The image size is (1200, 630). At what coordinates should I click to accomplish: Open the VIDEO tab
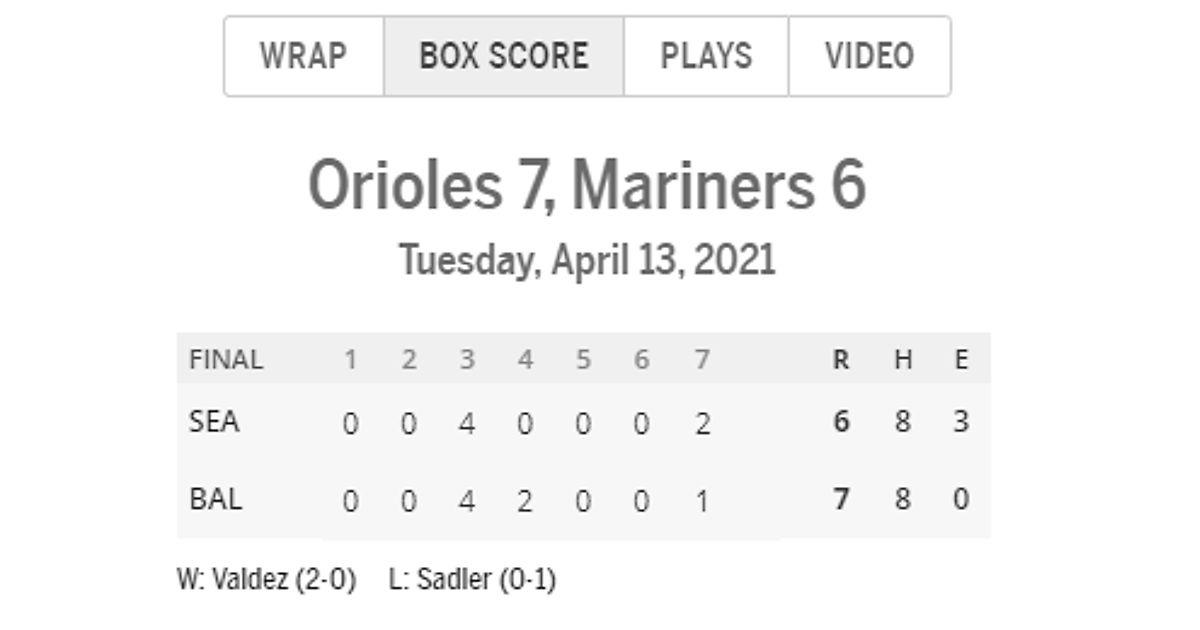point(869,56)
